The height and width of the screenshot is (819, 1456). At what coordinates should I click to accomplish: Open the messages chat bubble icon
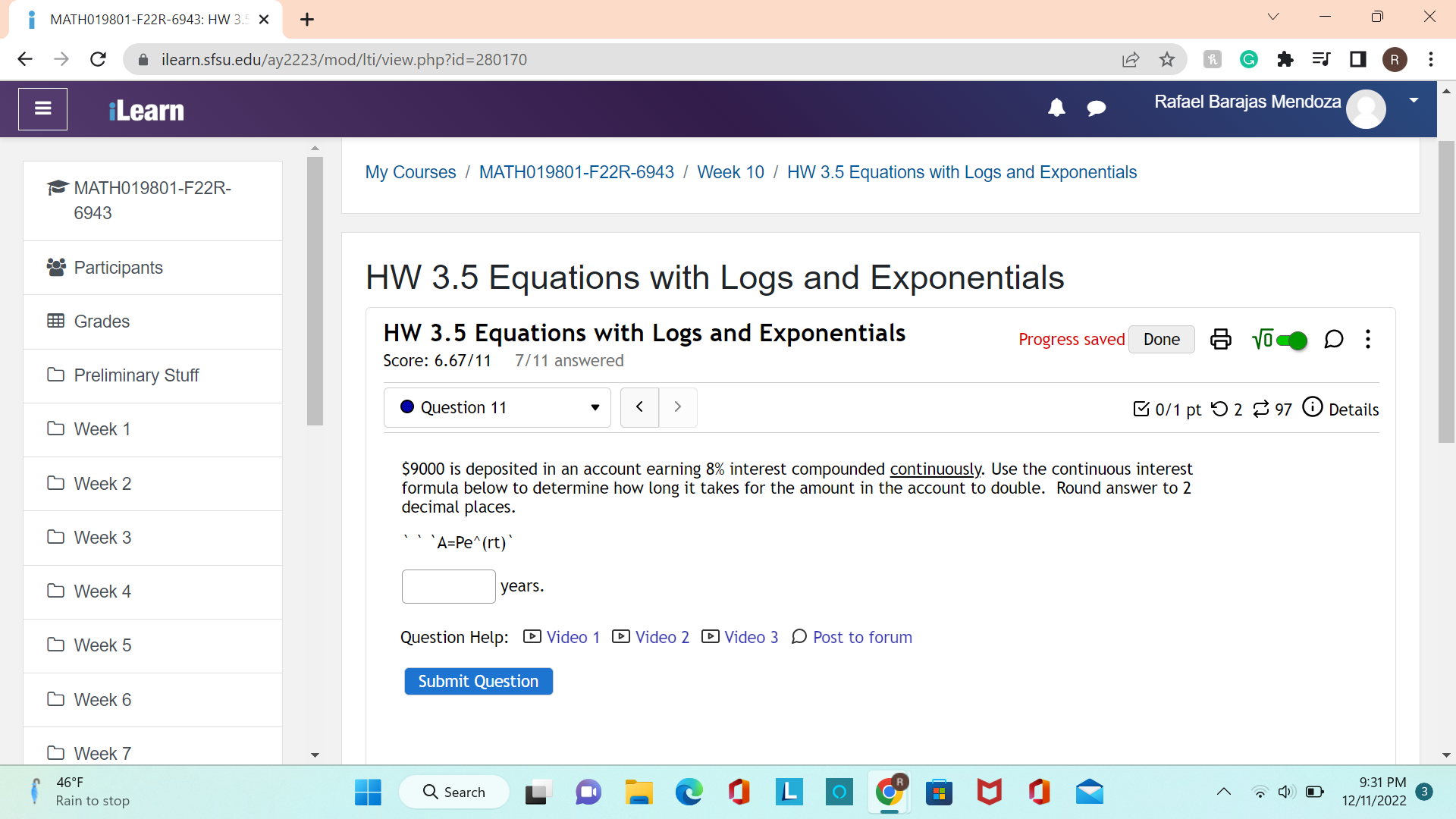coord(1096,108)
